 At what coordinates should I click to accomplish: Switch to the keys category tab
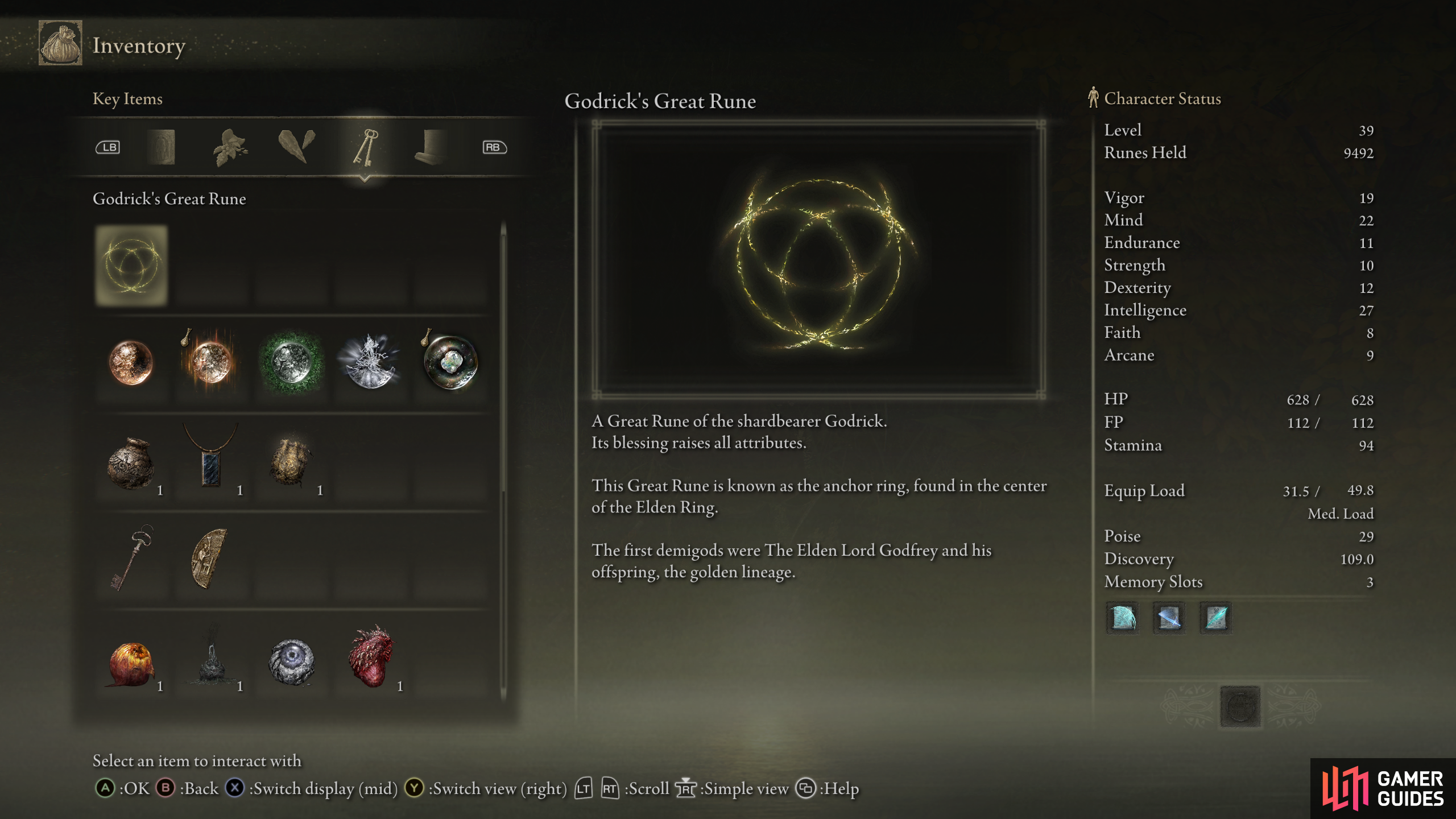pos(365,148)
